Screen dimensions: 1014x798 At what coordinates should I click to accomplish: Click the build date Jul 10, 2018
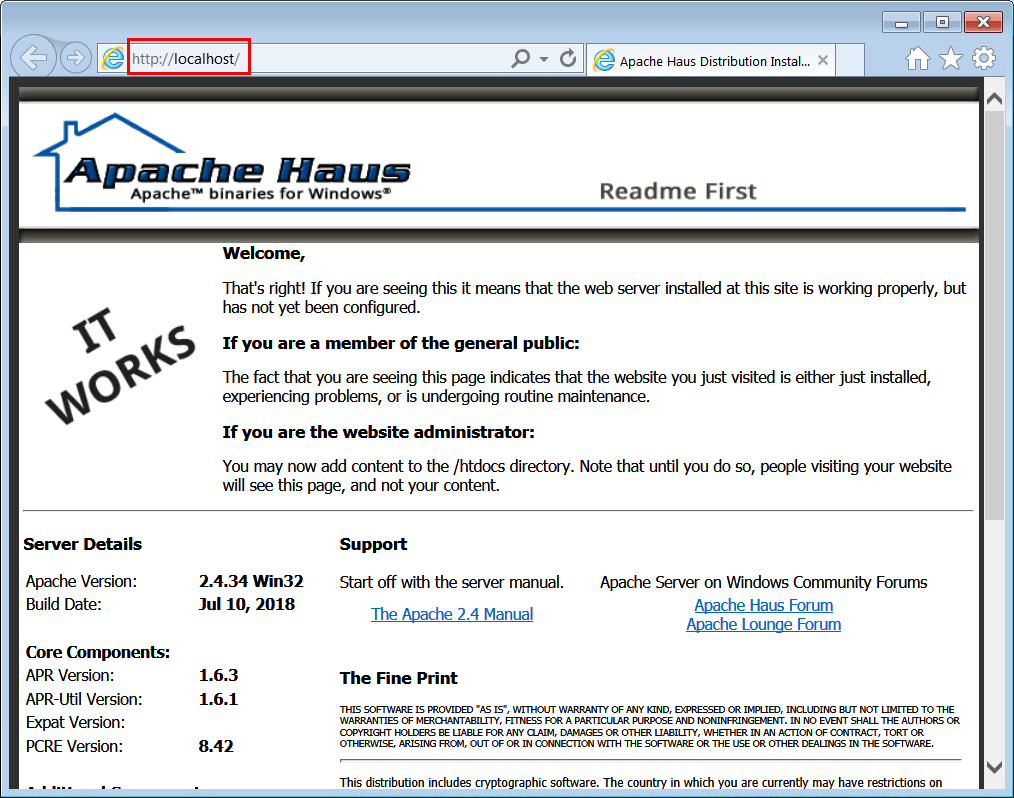(246, 604)
